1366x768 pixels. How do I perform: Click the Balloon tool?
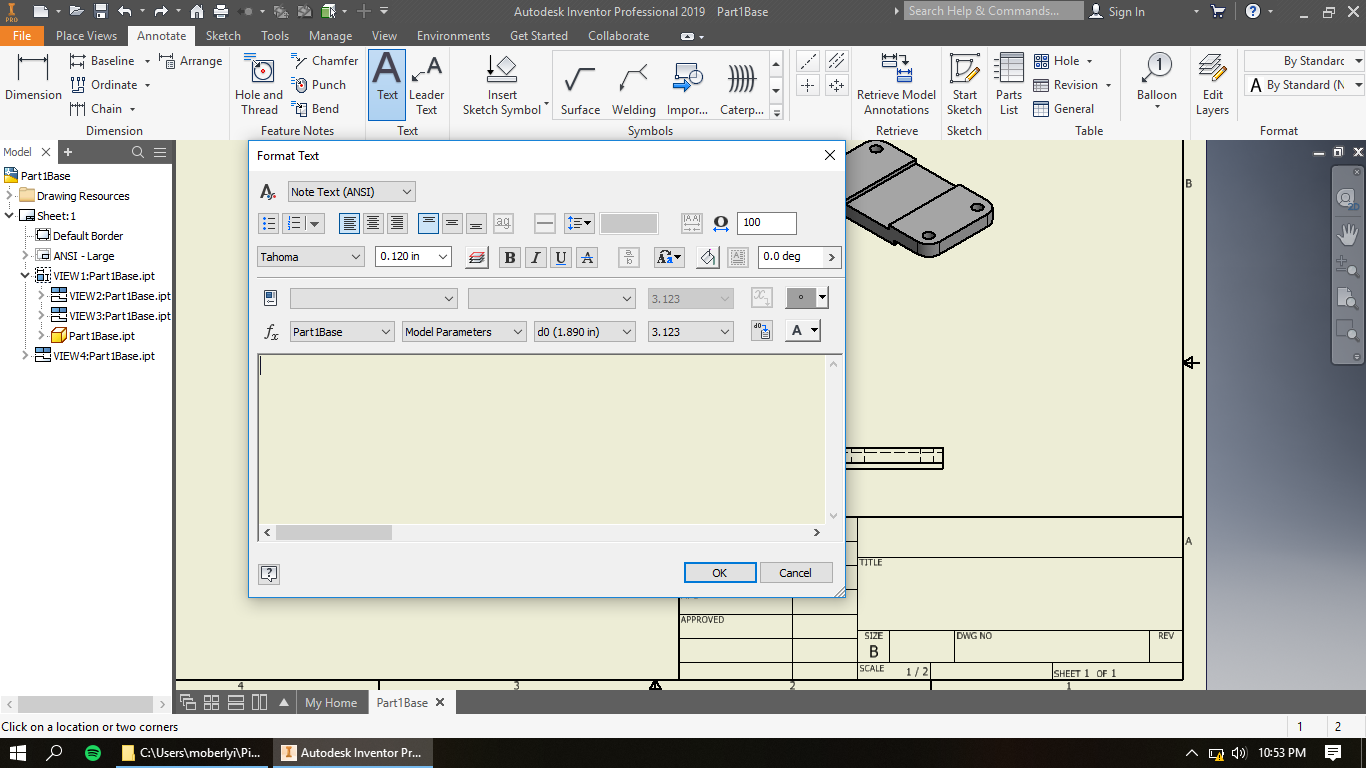(1157, 80)
